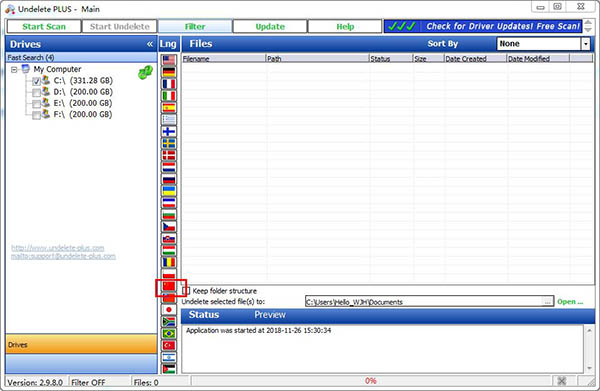The image size is (600, 391).
Task: Click the 0% progress bar
Action: [x=370, y=381]
